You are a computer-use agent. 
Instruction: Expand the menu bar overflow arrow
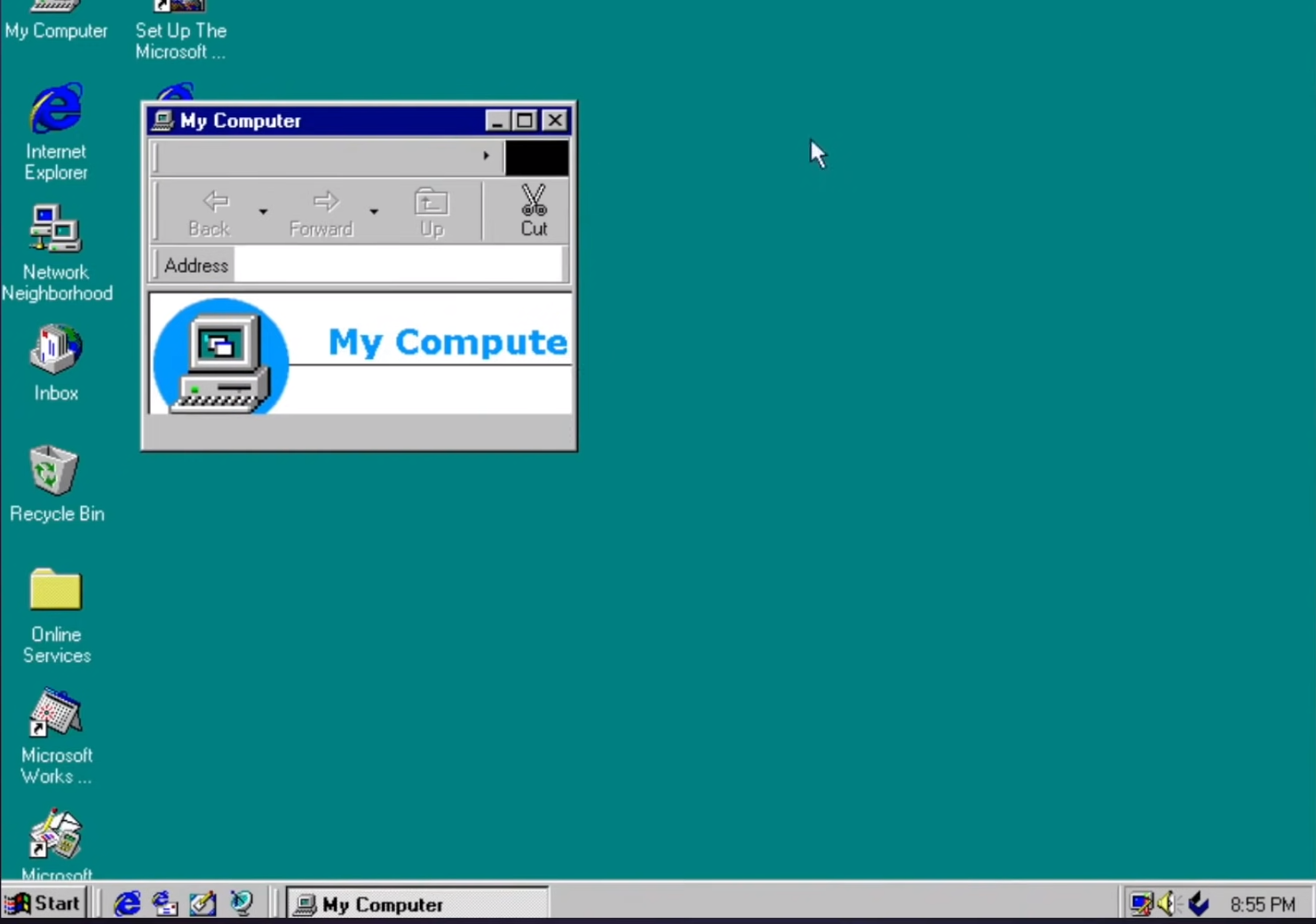point(486,155)
